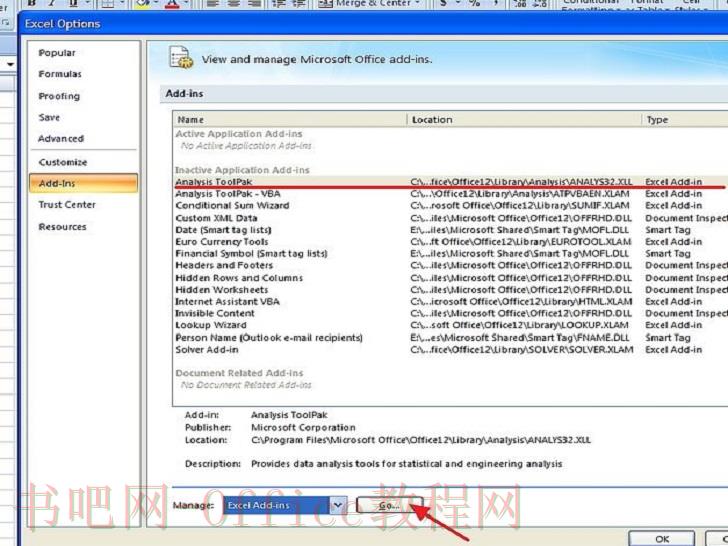Click the red font color A icon
728x546 pixels.
[x=172, y=4]
